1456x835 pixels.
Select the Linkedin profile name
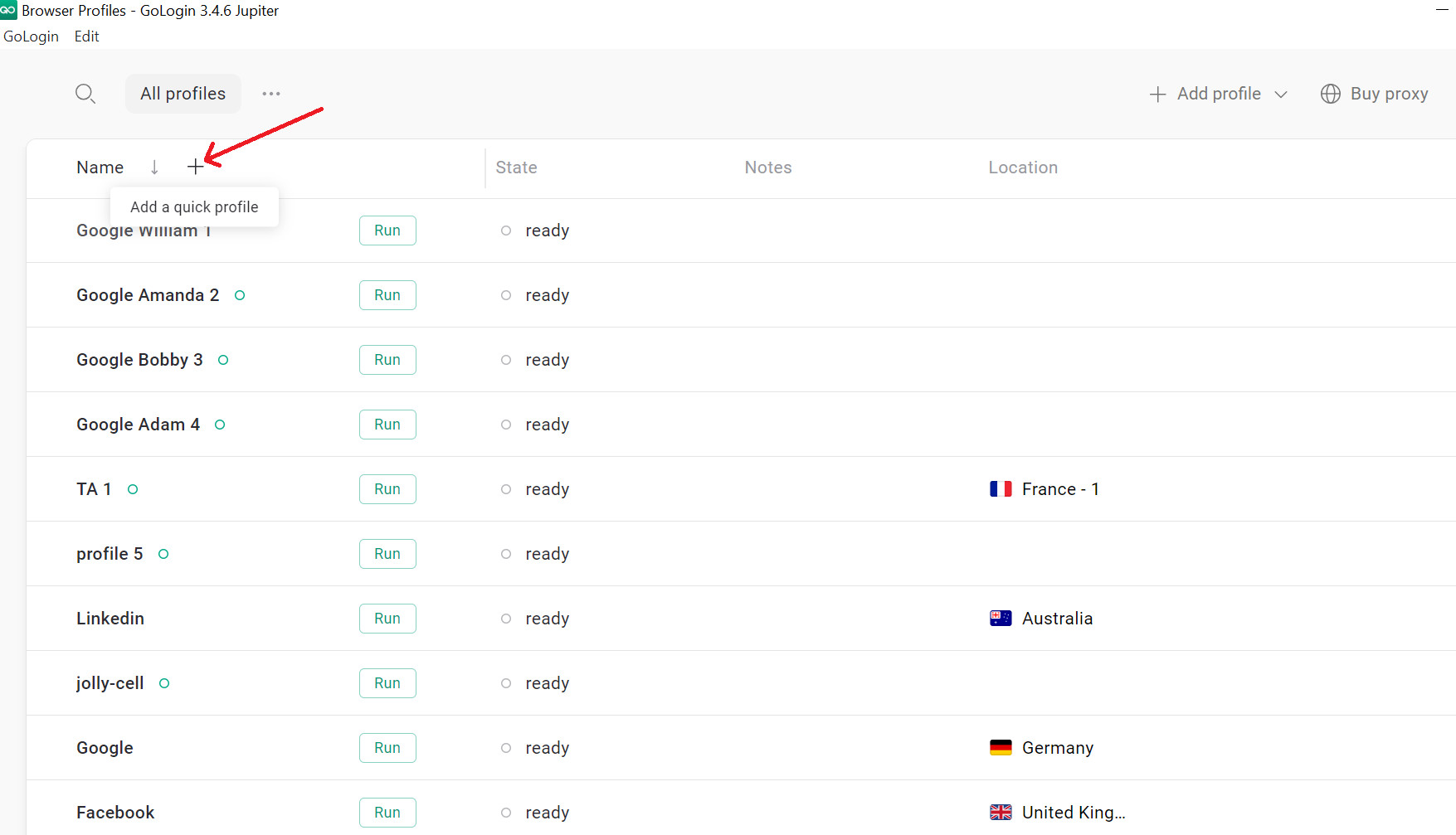110,619
